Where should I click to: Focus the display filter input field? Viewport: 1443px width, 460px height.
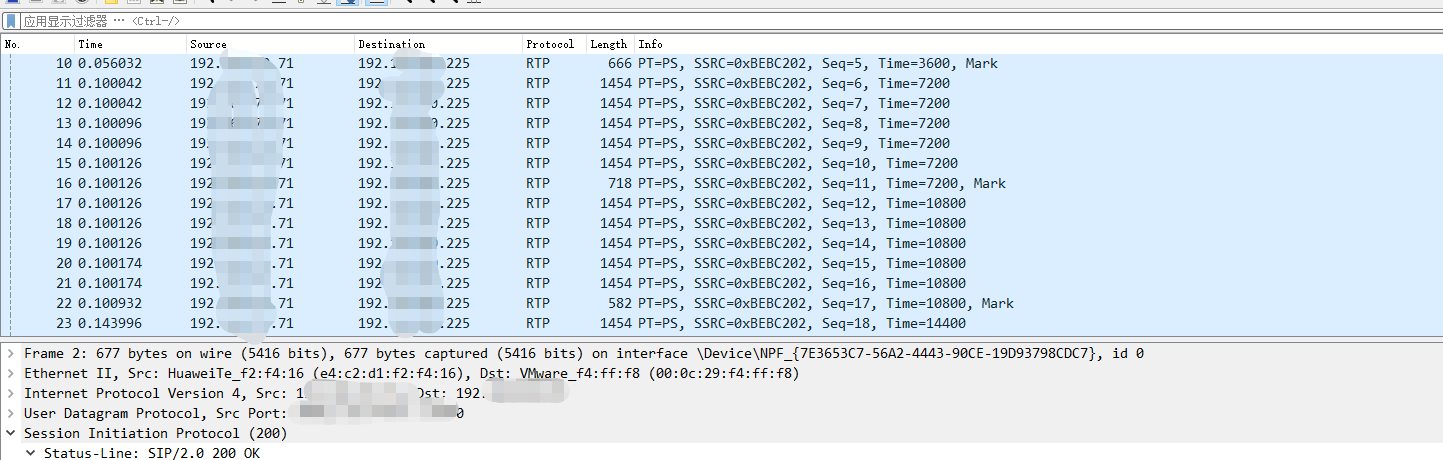700,20
